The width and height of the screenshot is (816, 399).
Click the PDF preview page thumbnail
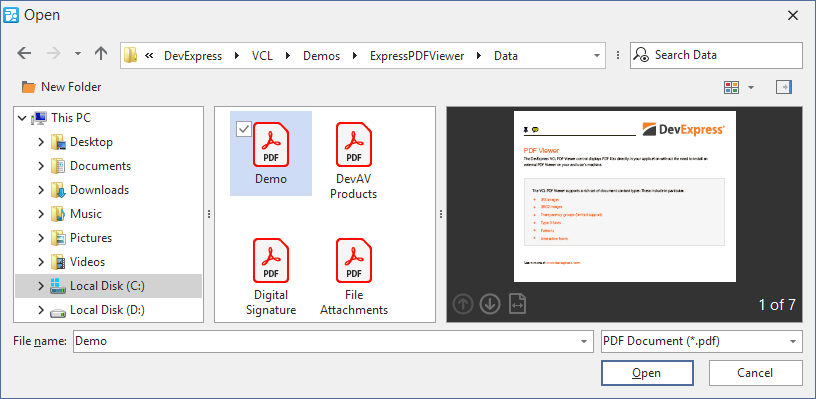click(624, 196)
